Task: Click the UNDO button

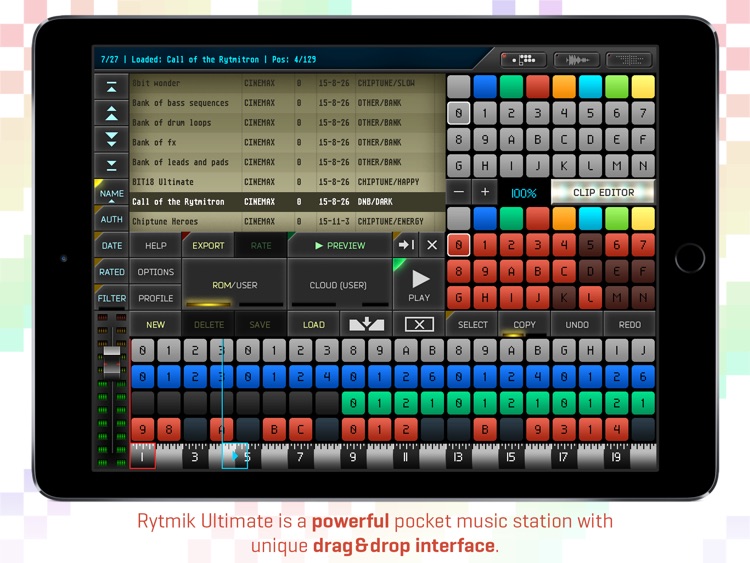Action: [577, 324]
